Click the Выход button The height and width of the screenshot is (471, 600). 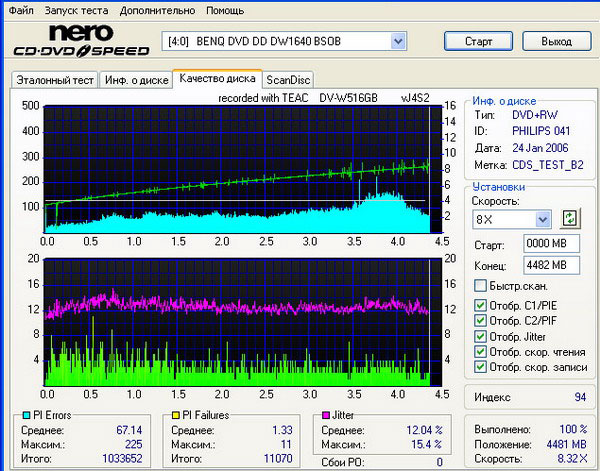(x=557, y=41)
